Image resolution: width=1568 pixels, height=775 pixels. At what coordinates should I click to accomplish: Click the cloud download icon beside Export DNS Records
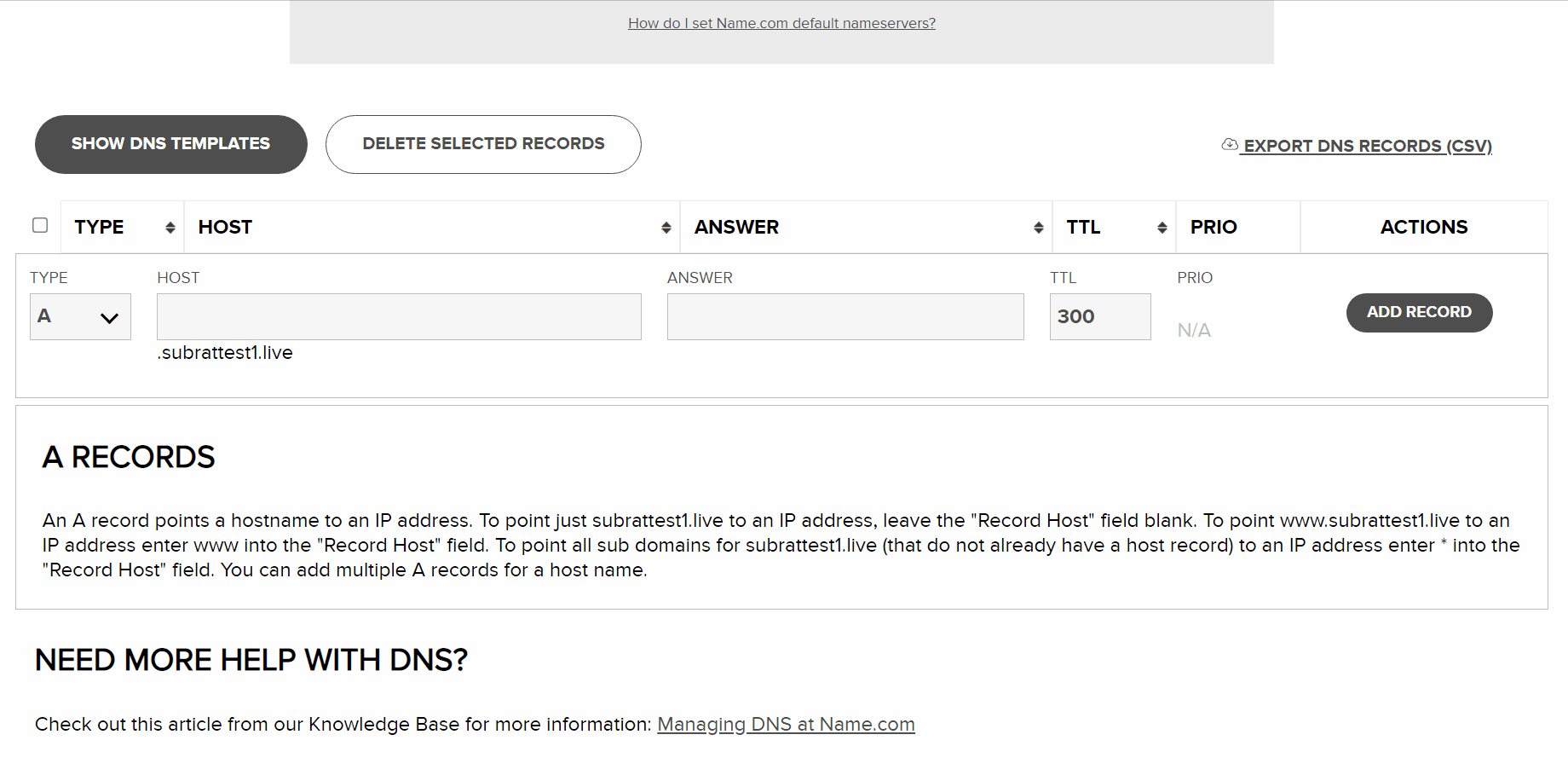[1230, 144]
